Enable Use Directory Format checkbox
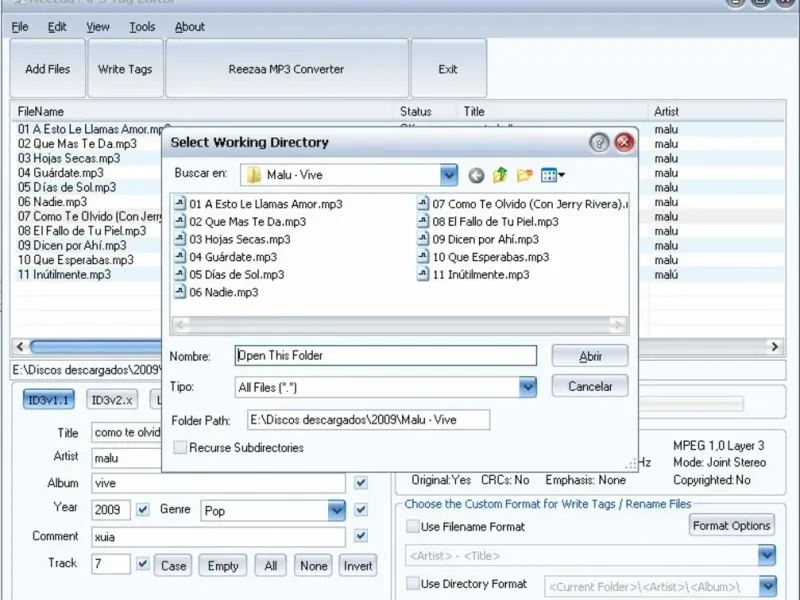The height and width of the screenshot is (600, 800). point(413,583)
